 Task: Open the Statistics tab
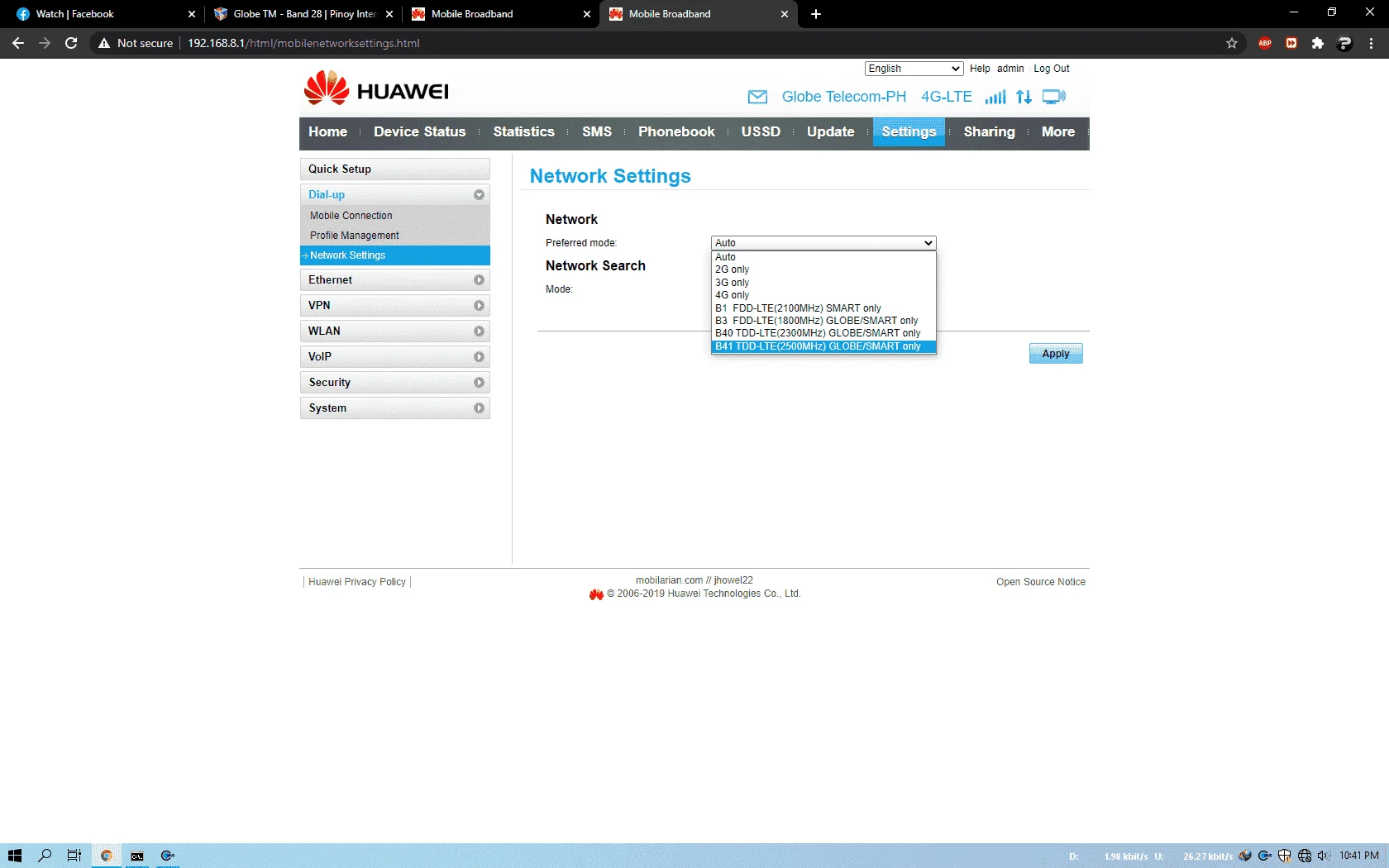point(524,132)
